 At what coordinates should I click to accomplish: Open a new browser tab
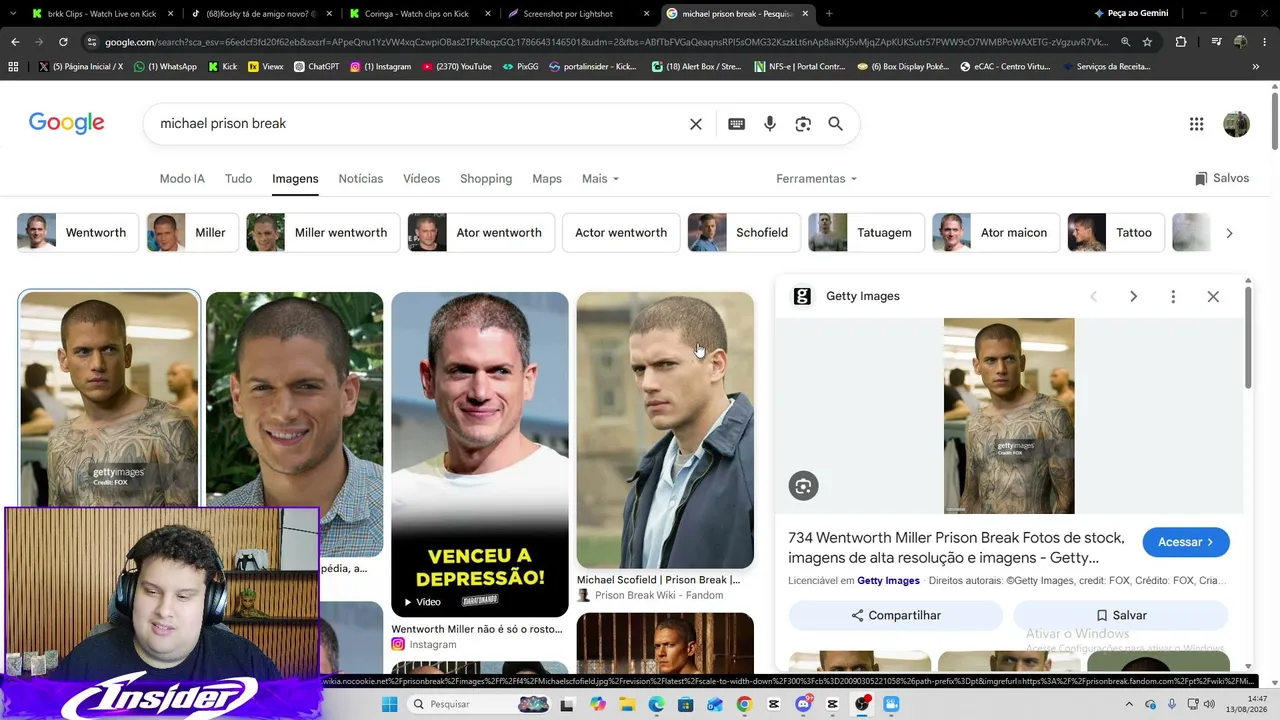[829, 14]
